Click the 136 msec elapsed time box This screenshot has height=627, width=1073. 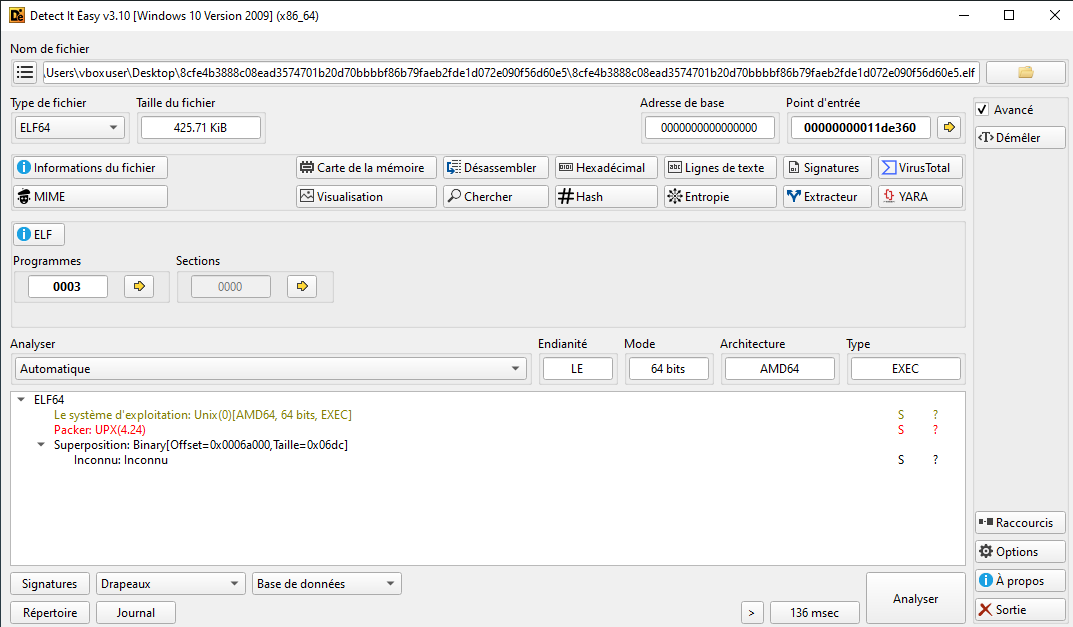(x=814, y=613)
